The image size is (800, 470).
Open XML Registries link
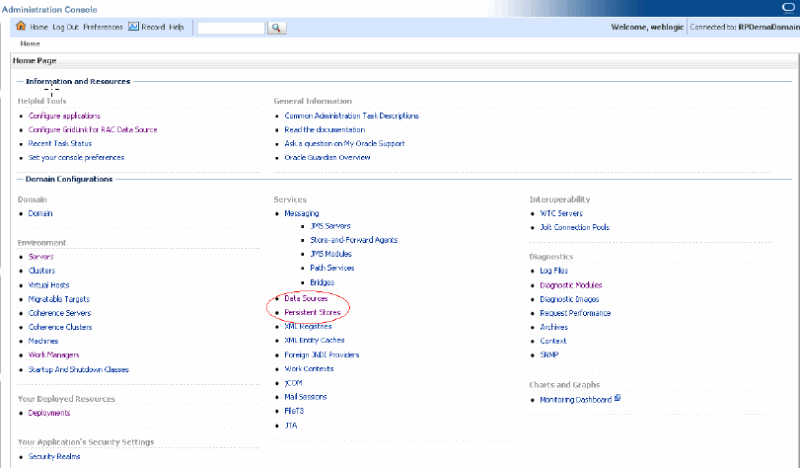click(x=308, y=326)
